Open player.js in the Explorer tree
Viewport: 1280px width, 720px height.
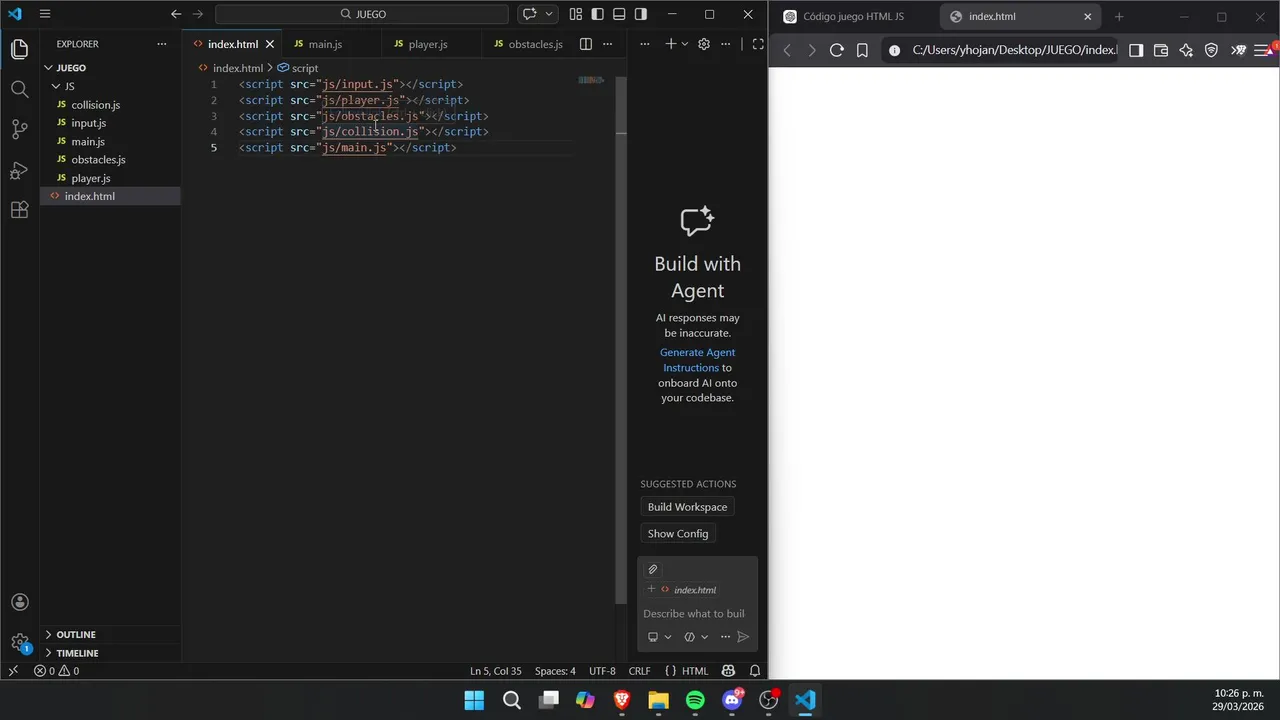91,178
